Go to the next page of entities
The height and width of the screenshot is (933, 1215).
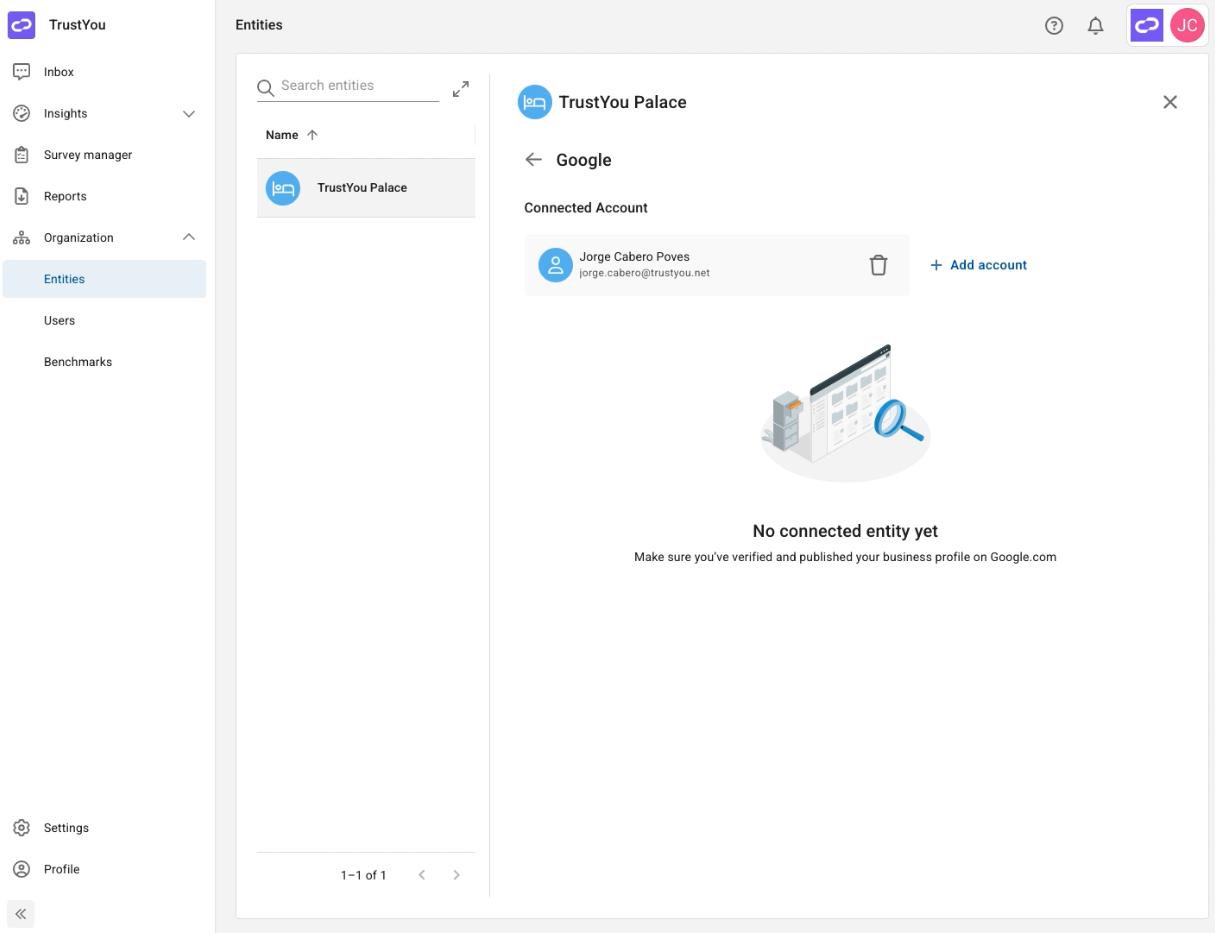[457, 875]
